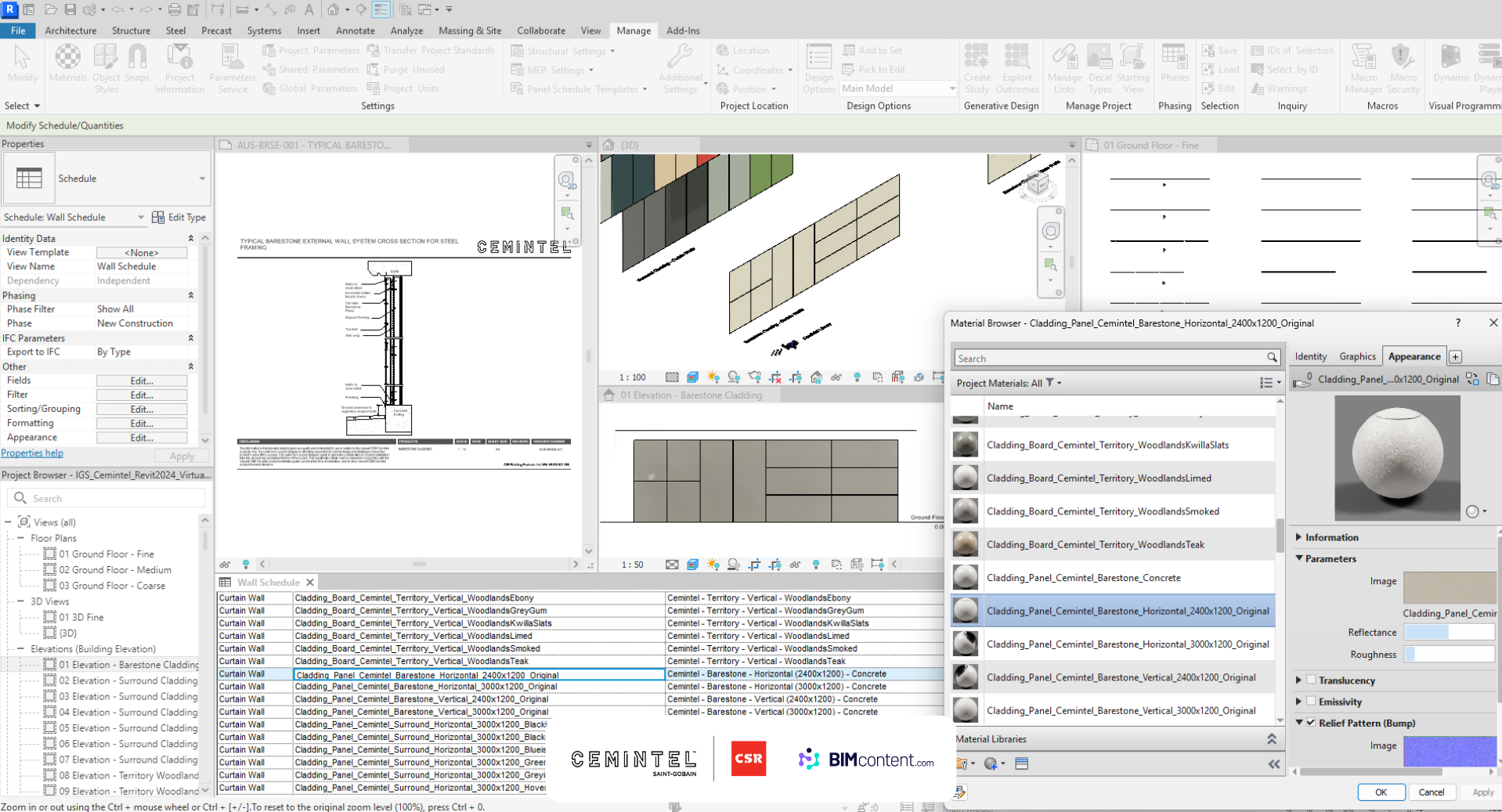Open the Properties help link
Image resolution: width=1502 pixels, height=812 pixels.
pos(32,453)
